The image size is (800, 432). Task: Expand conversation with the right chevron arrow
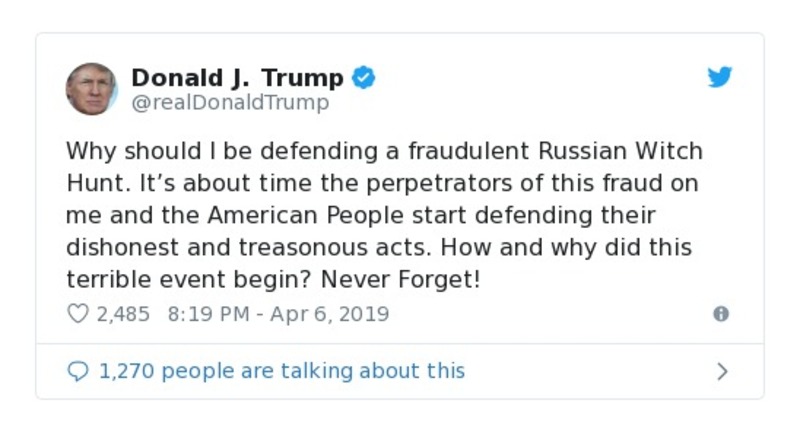[x=722, y=372]
